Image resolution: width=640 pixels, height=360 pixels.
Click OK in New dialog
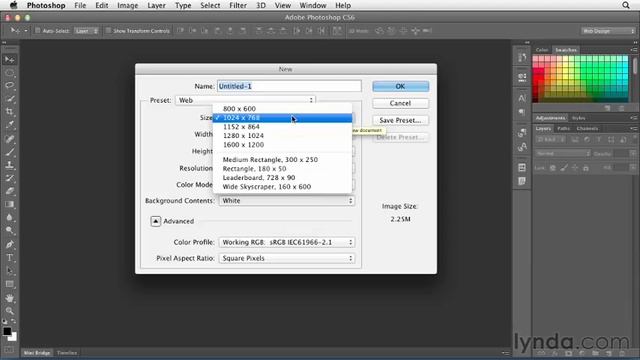click(400, 86)
